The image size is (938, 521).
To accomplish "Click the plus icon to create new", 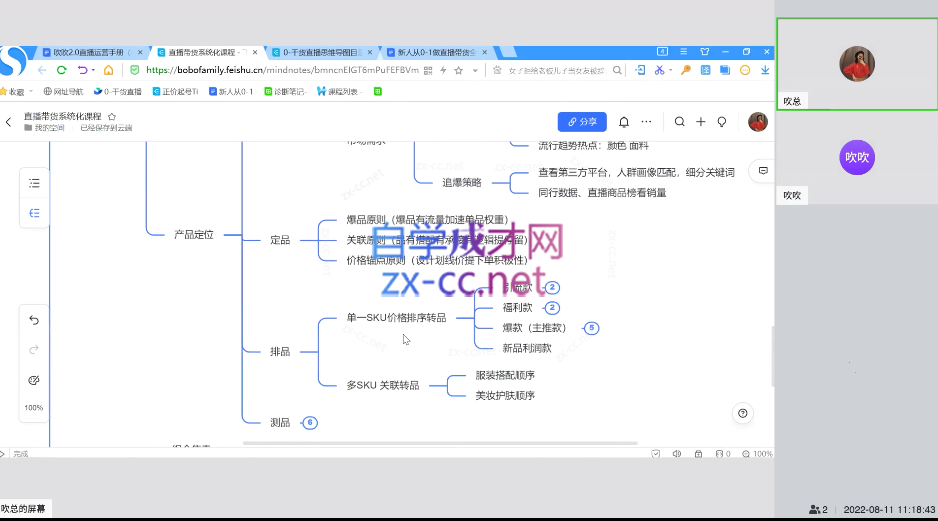I will coord(701,122).
